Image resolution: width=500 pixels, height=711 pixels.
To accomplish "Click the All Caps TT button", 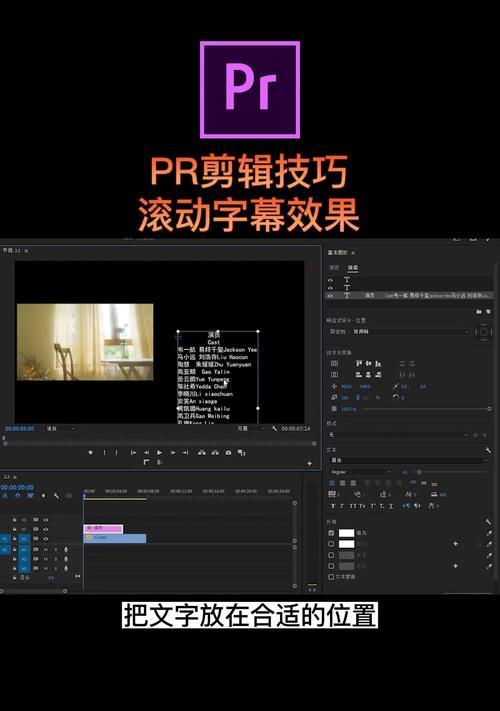I will (352, 506).
